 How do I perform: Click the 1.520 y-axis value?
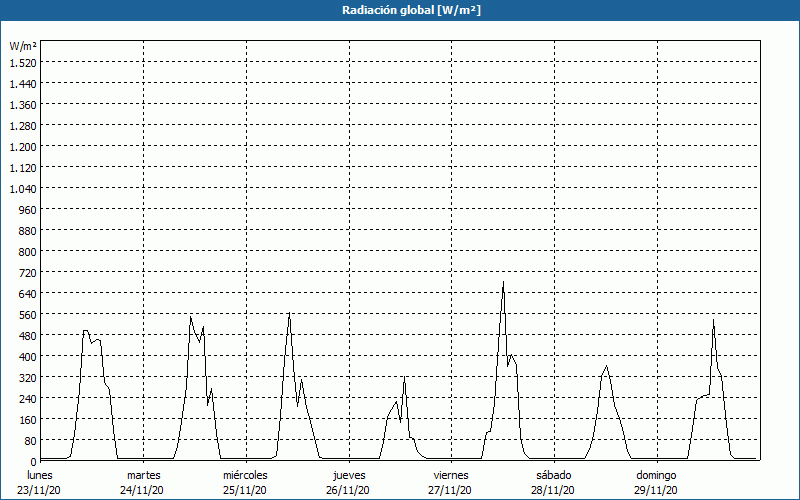[23, 63]
